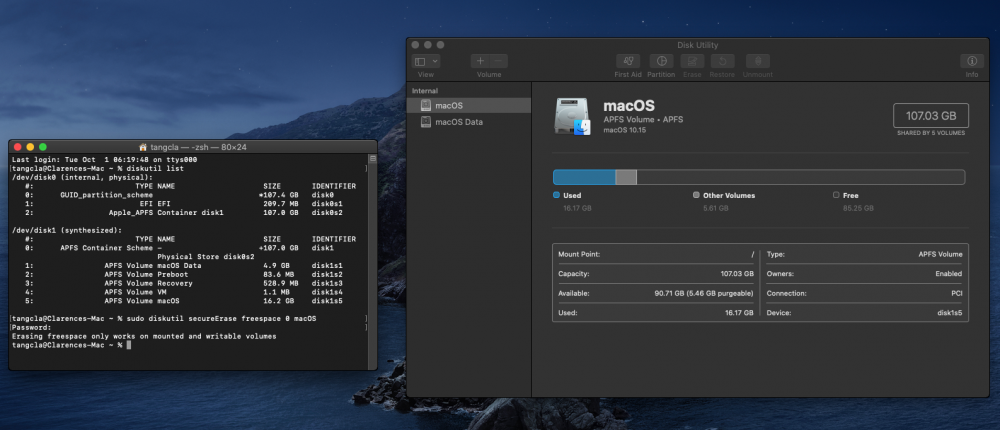Click the Free legend swatch

click(836, 195)
